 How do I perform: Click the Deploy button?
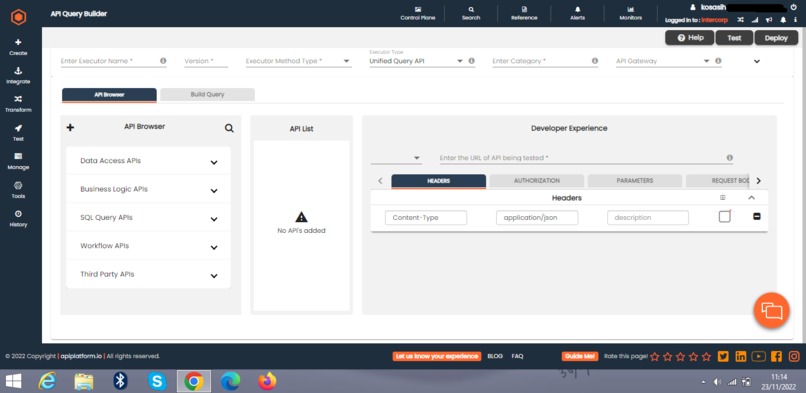click(x=776, y=38)
